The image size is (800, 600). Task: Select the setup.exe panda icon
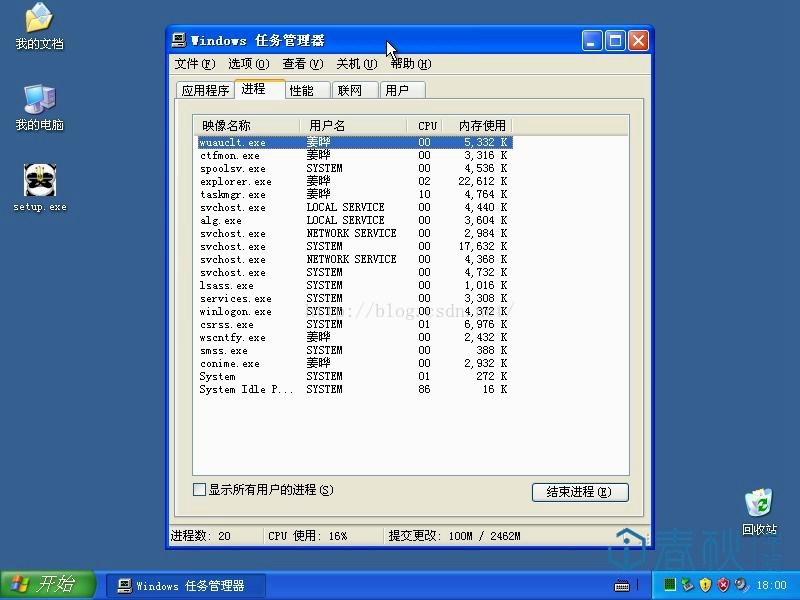39,187
